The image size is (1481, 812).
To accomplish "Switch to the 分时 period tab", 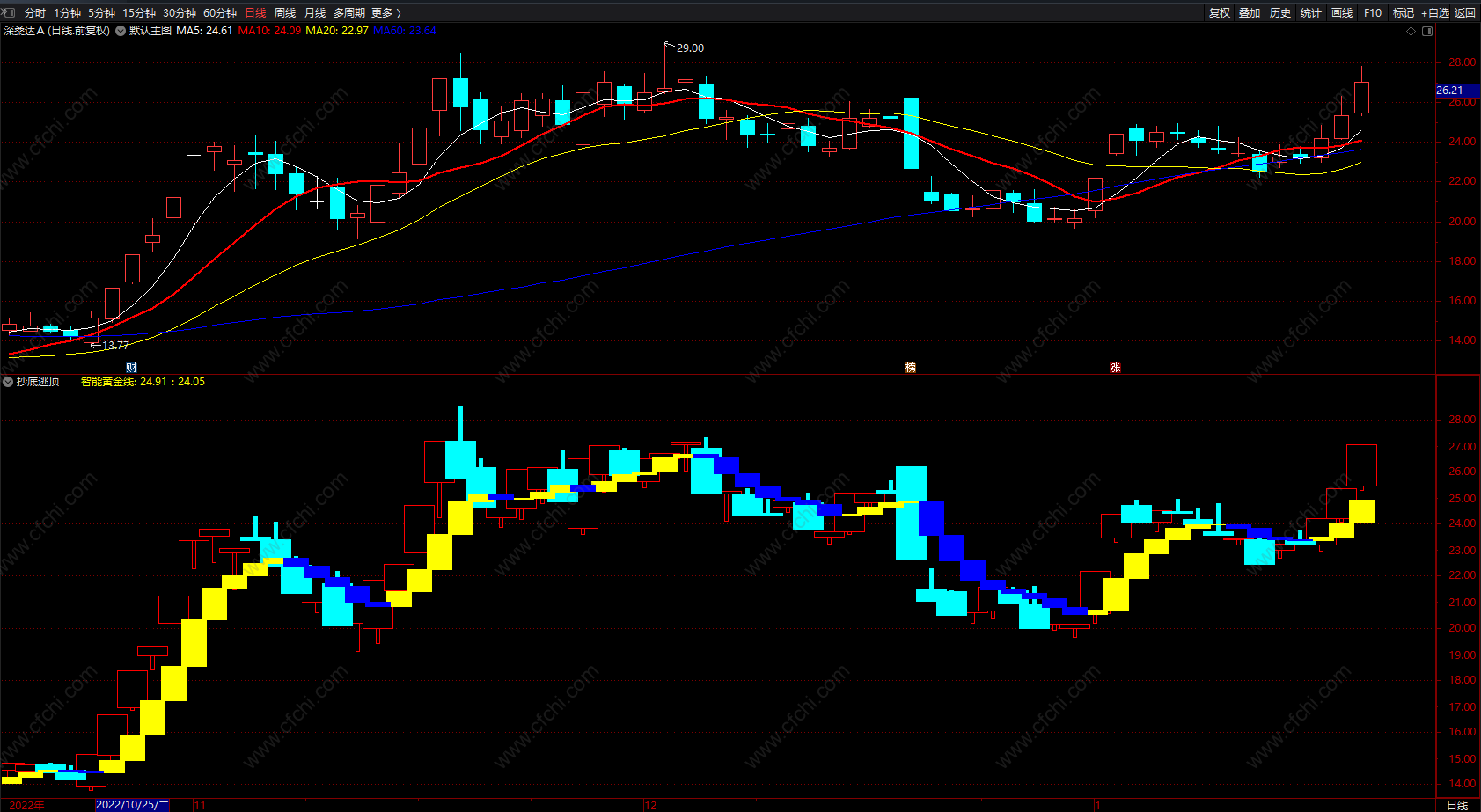I will pyautogui.click(x=35, y=13).
